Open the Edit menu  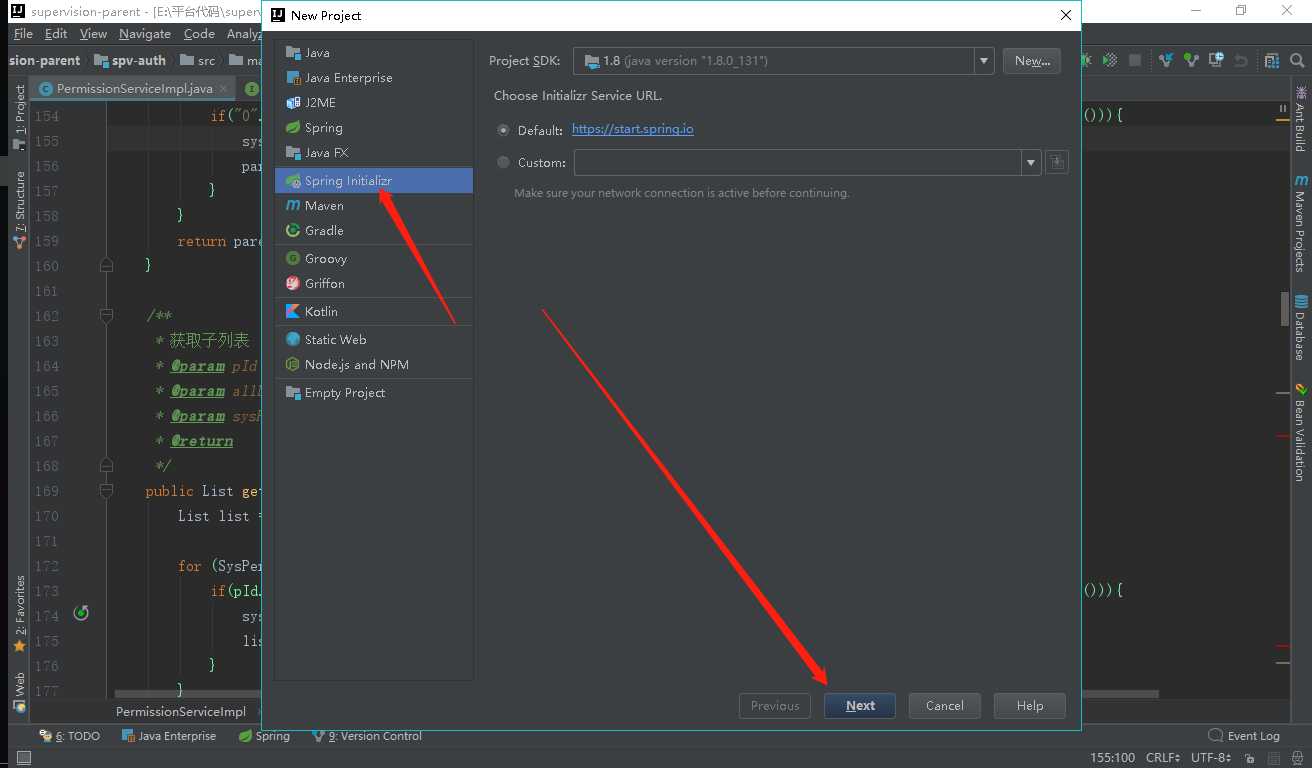(56, 34)
